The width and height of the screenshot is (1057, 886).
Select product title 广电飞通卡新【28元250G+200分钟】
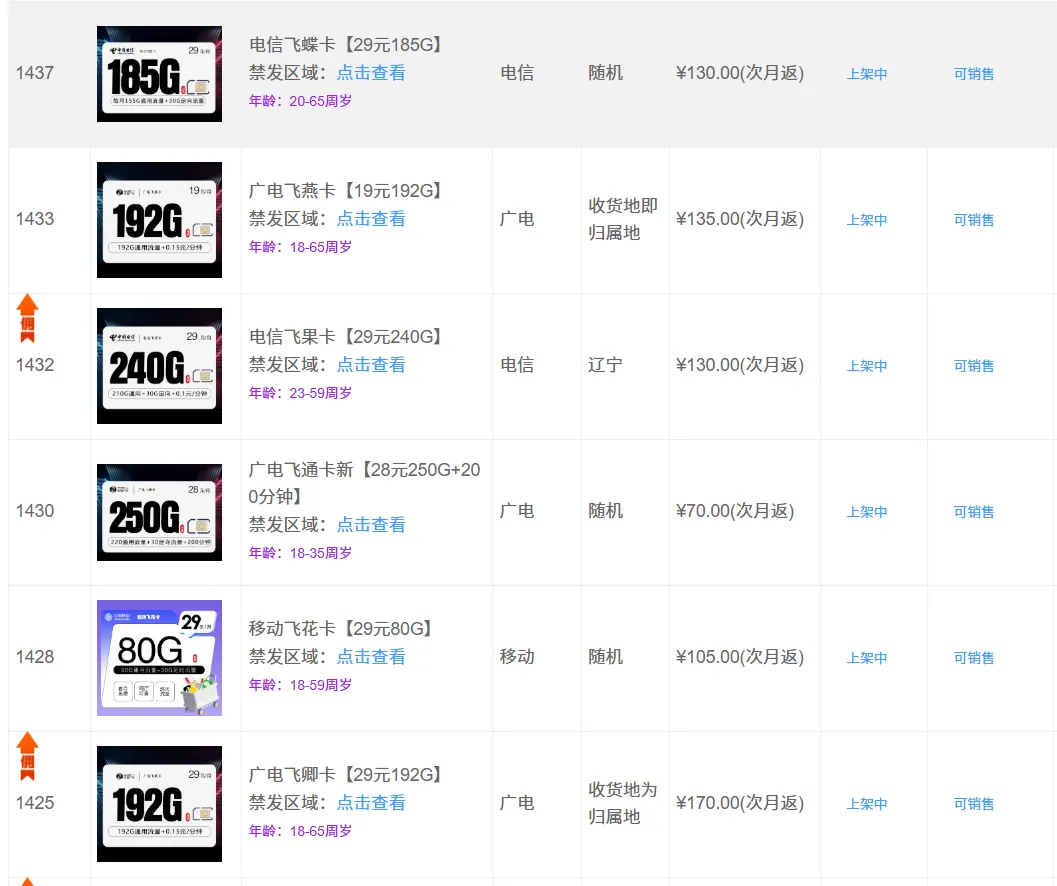point(365,483)
